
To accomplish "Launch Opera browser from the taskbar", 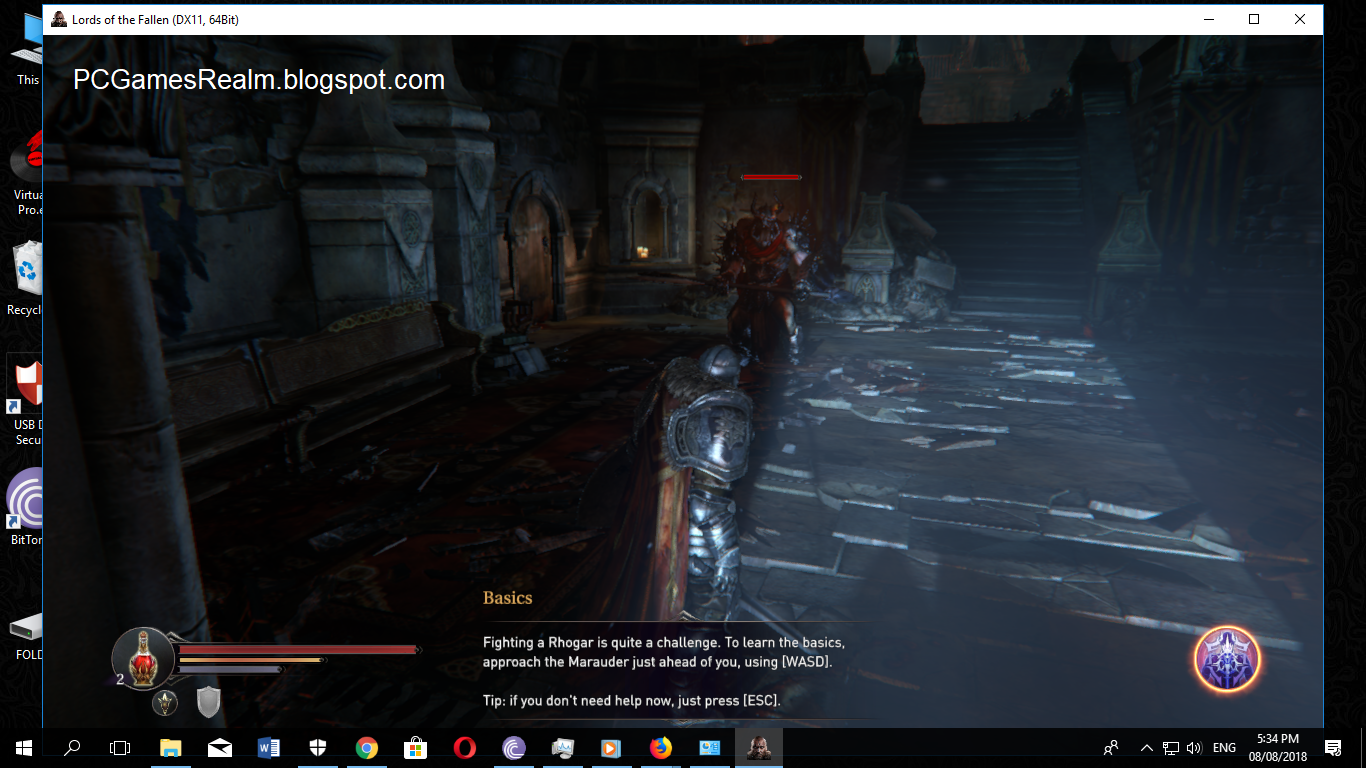I will (x=465, y=748).
